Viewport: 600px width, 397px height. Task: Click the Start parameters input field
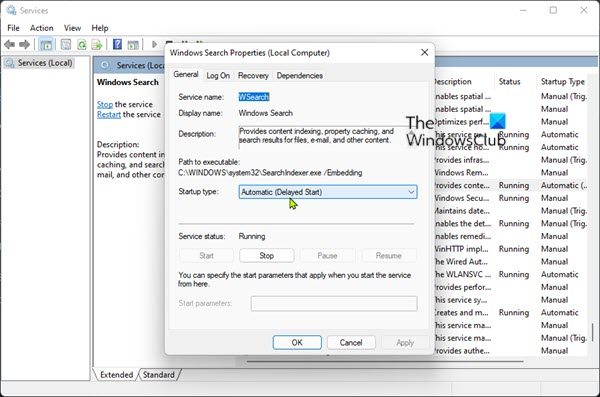pos(334,303)
